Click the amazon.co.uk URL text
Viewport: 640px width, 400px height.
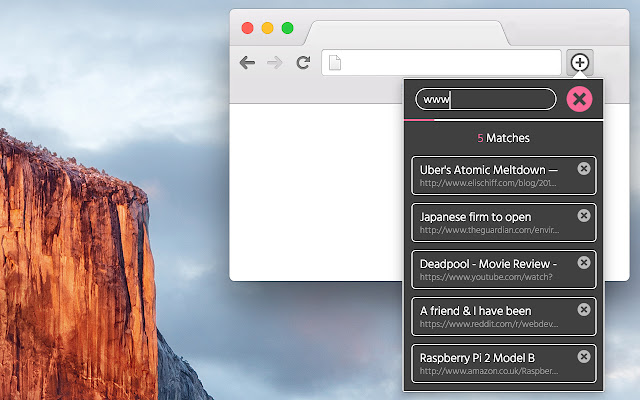coord(489,371)
